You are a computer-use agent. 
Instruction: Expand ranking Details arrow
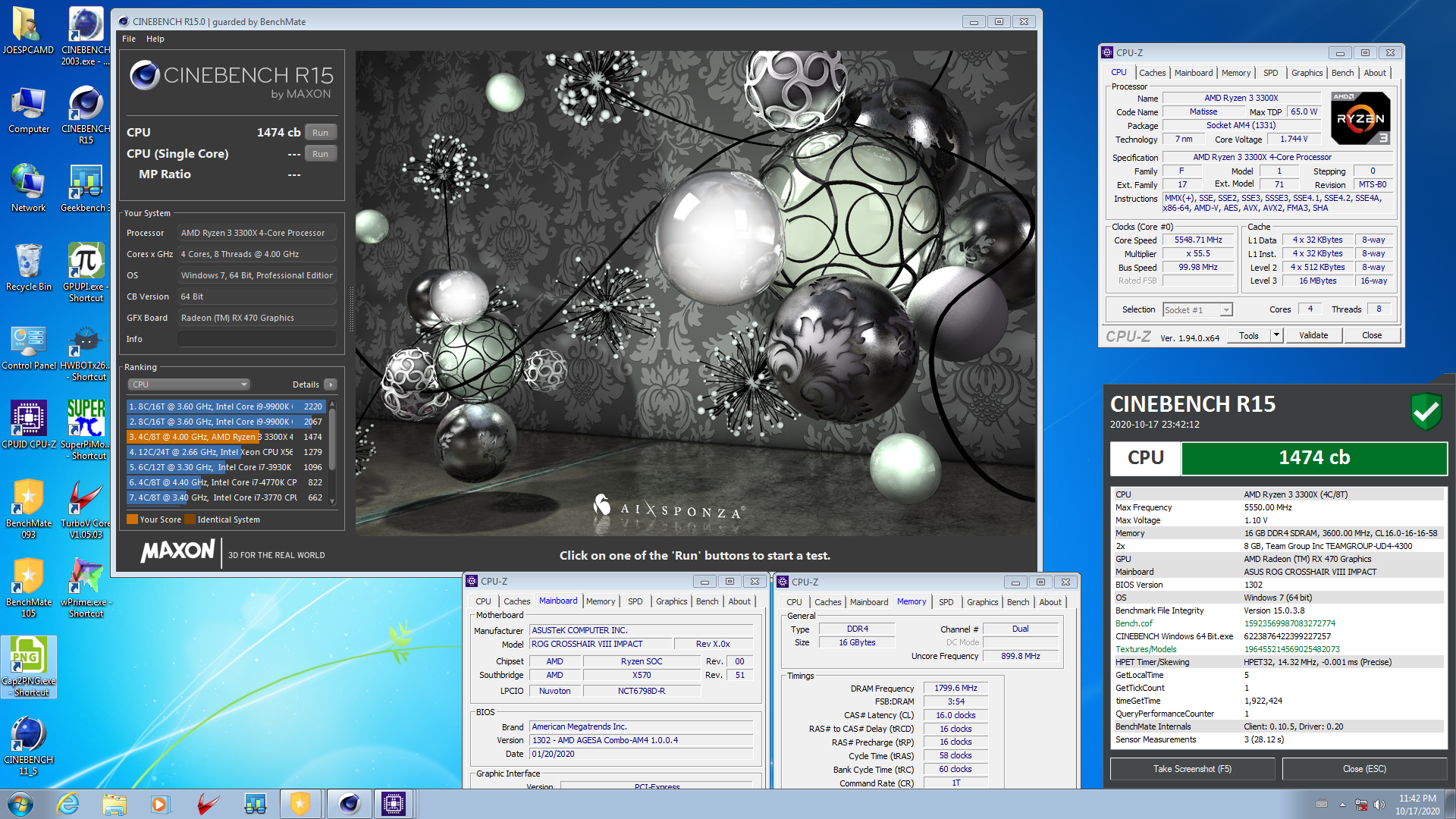coord(330,384)
